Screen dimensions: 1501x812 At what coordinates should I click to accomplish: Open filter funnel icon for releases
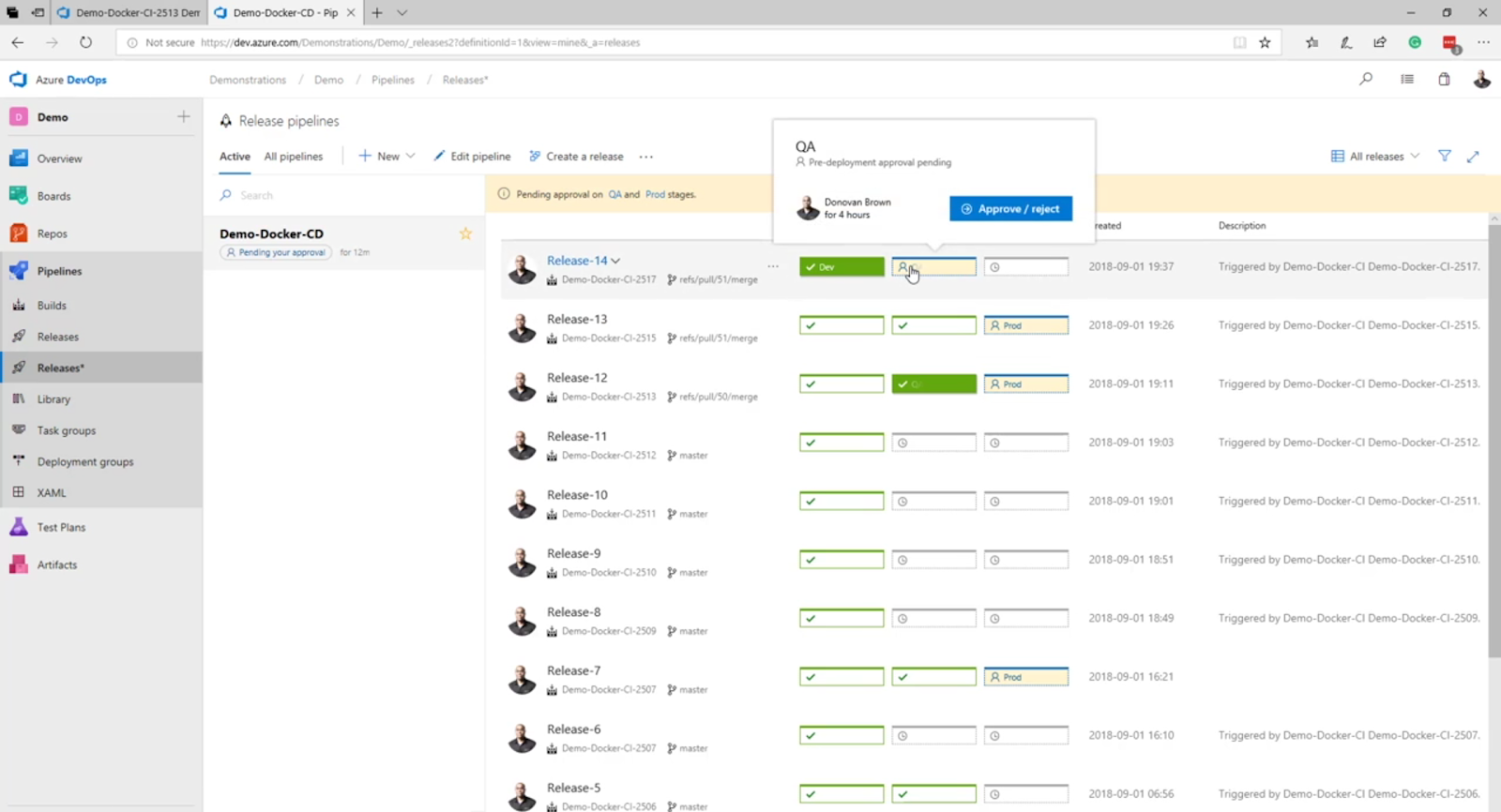click(x=1445, y=157)
